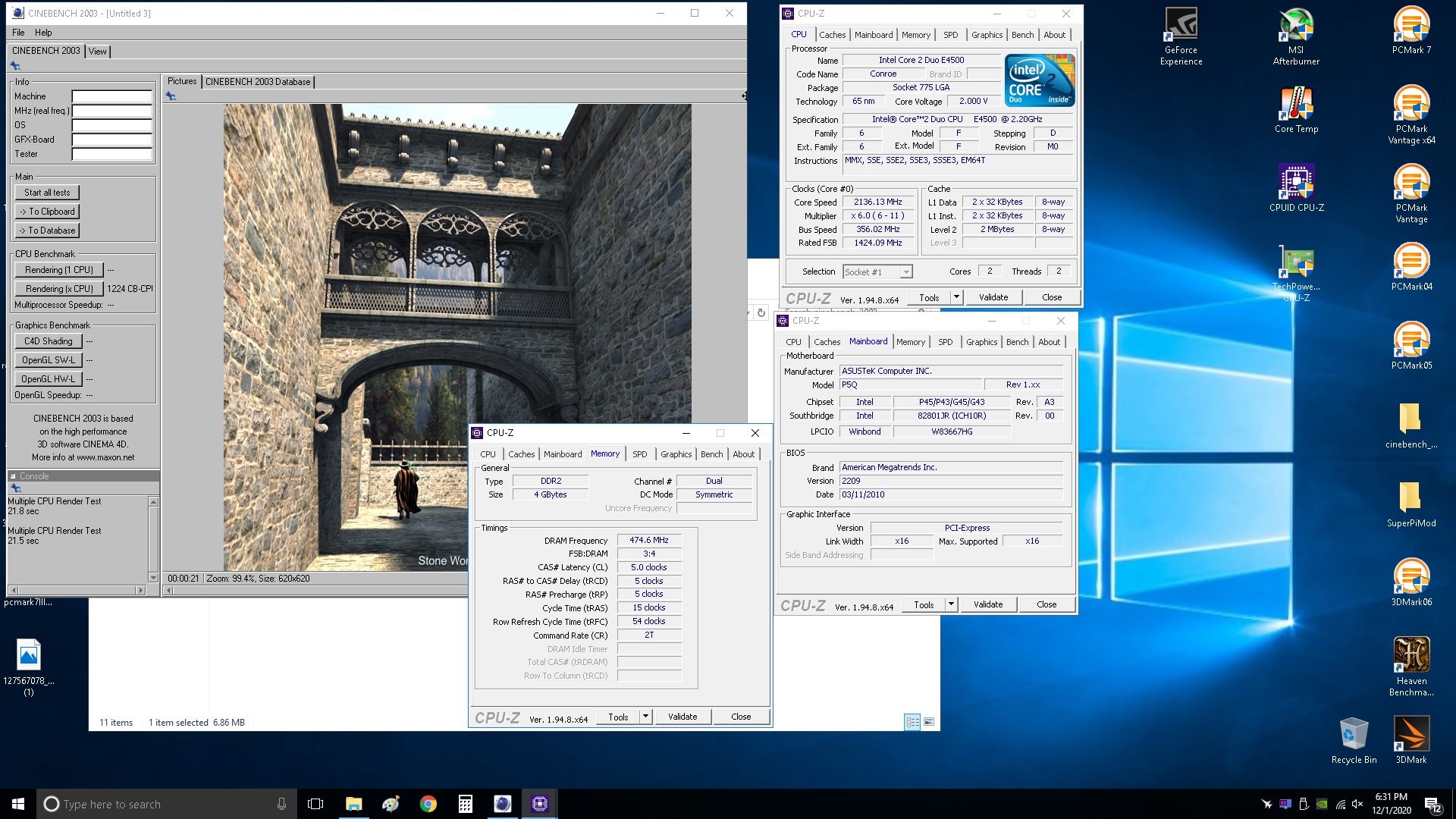The image size is (1456, 819).
Task: Open PCMark05 desktop shortcut
Action: [x=1411, y=346]
